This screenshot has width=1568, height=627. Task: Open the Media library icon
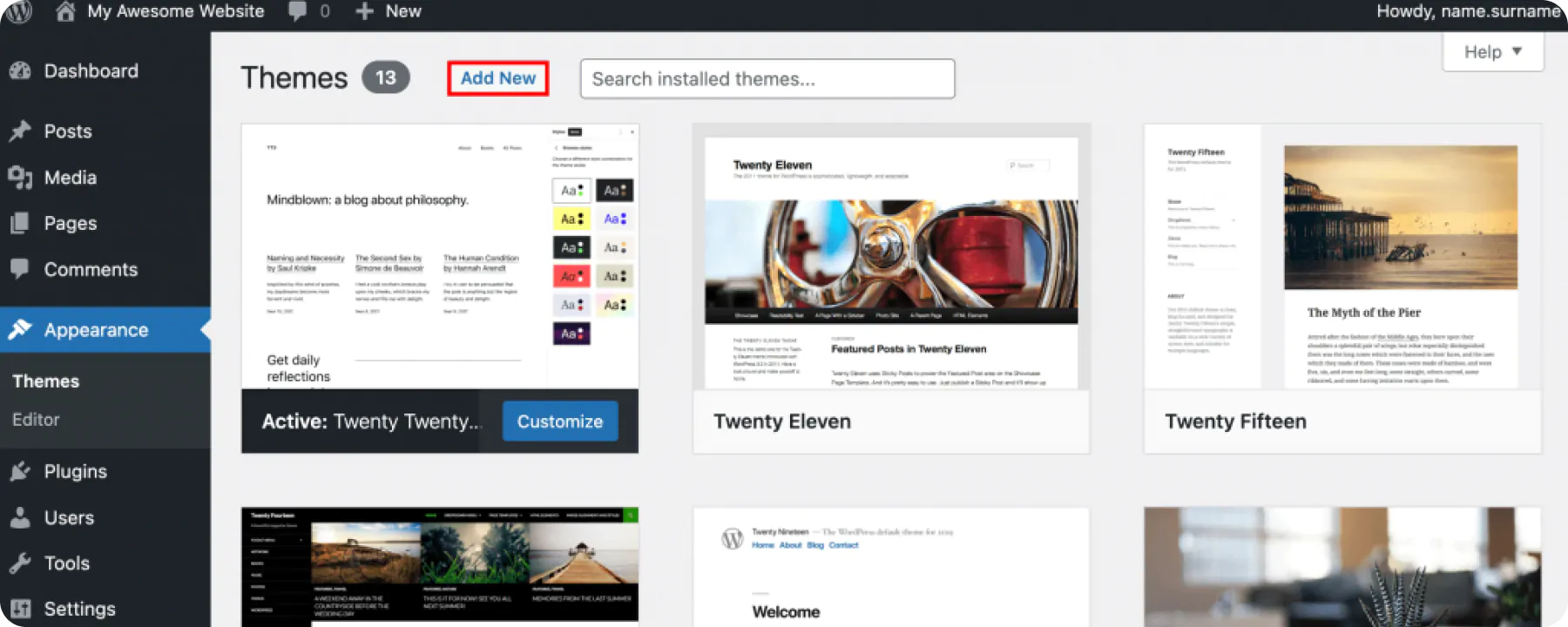tap(20, 178)
